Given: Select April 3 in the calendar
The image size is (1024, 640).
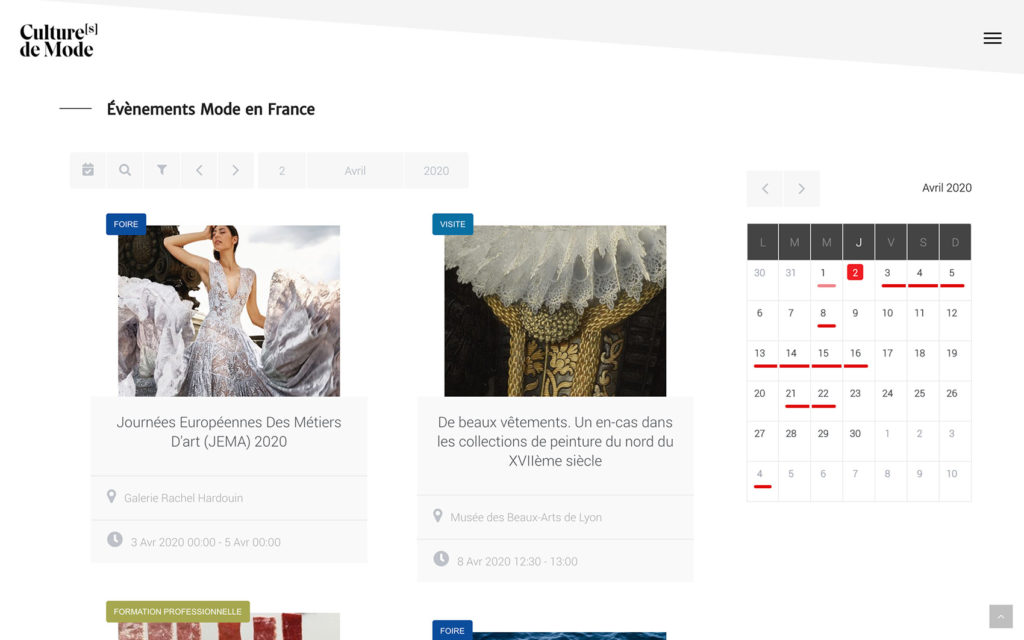Looking at the screenshot, I should click(x=888, y=273).
